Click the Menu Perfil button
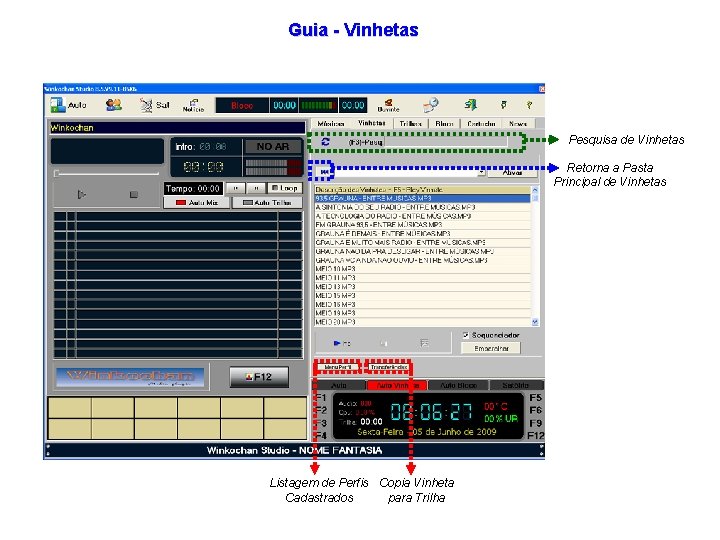 [x=338, y=367]
